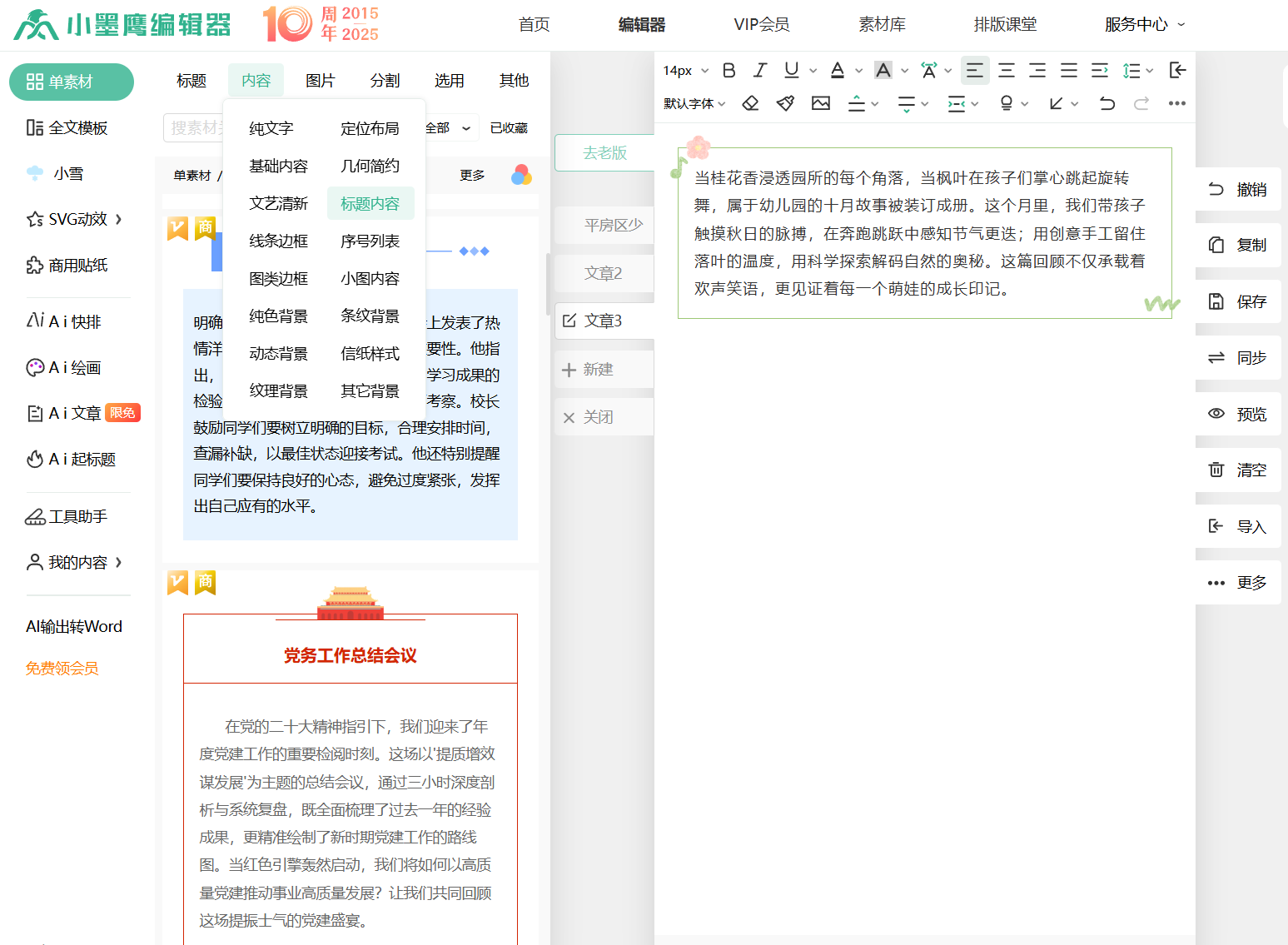Click the multicolor palette ball icon
This screenshot has height=945, width=1288.
(521, 176)
